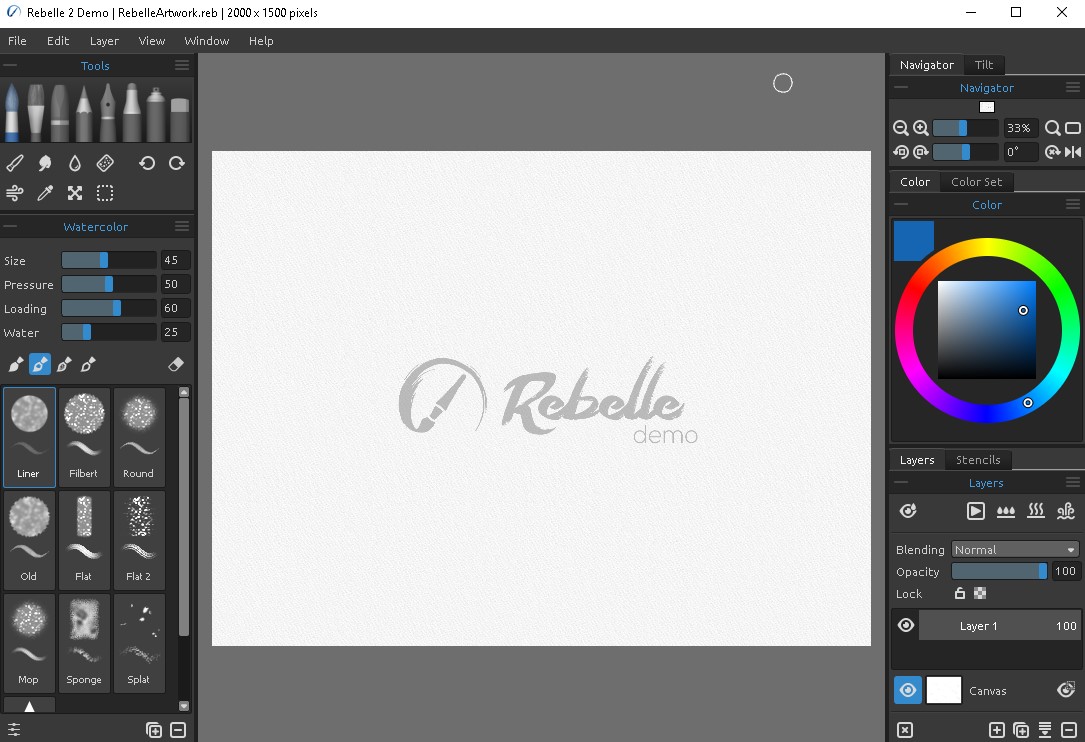The width and height of the screenshot is (1085, 742).
Task: Open the Tools panel hamburger menu
Action: pyautogui.click(x=181, y=65)
